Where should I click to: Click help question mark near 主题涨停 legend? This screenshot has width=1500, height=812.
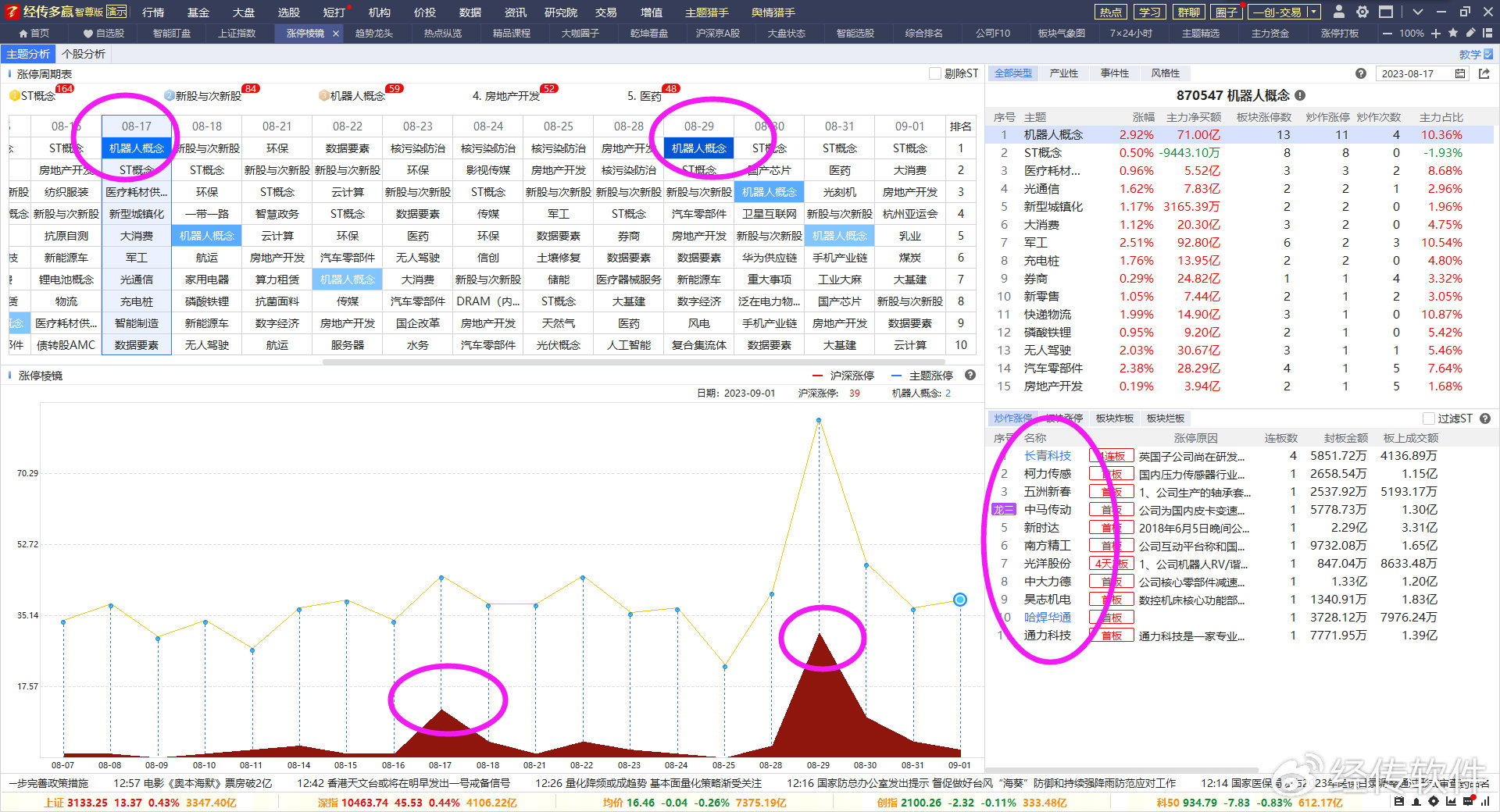(970, 376)
